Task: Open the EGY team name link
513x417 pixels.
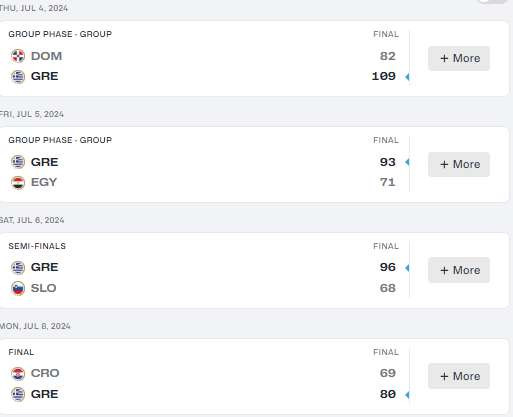Action: (x=44, y=182)
